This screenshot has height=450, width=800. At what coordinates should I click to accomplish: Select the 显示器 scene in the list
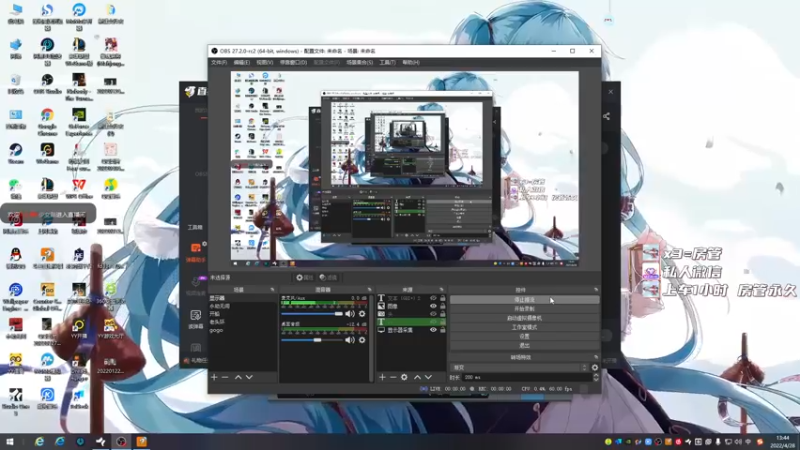(x=243, y=298)
